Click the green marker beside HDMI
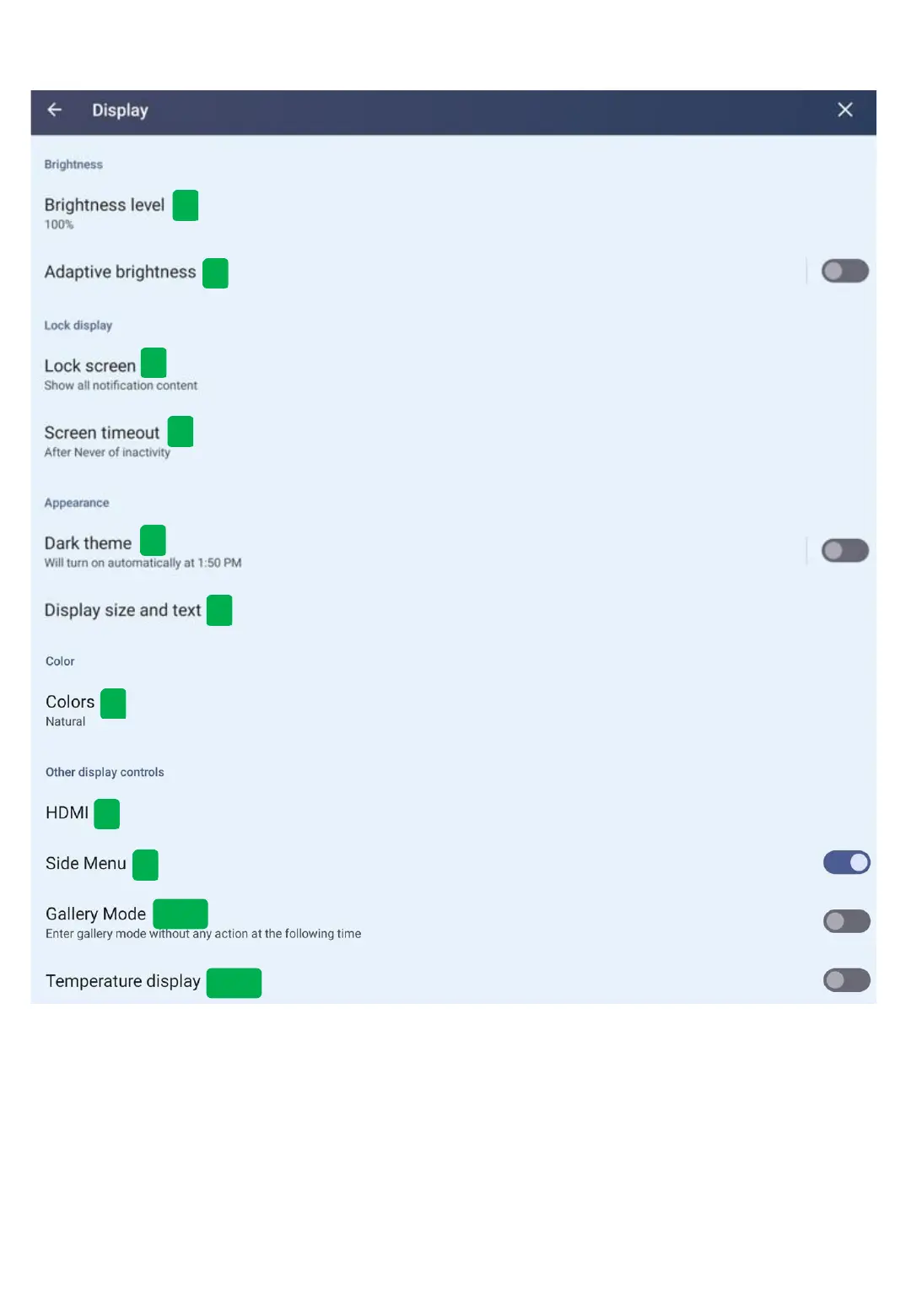911x1316 pixels. coord(107,814)
